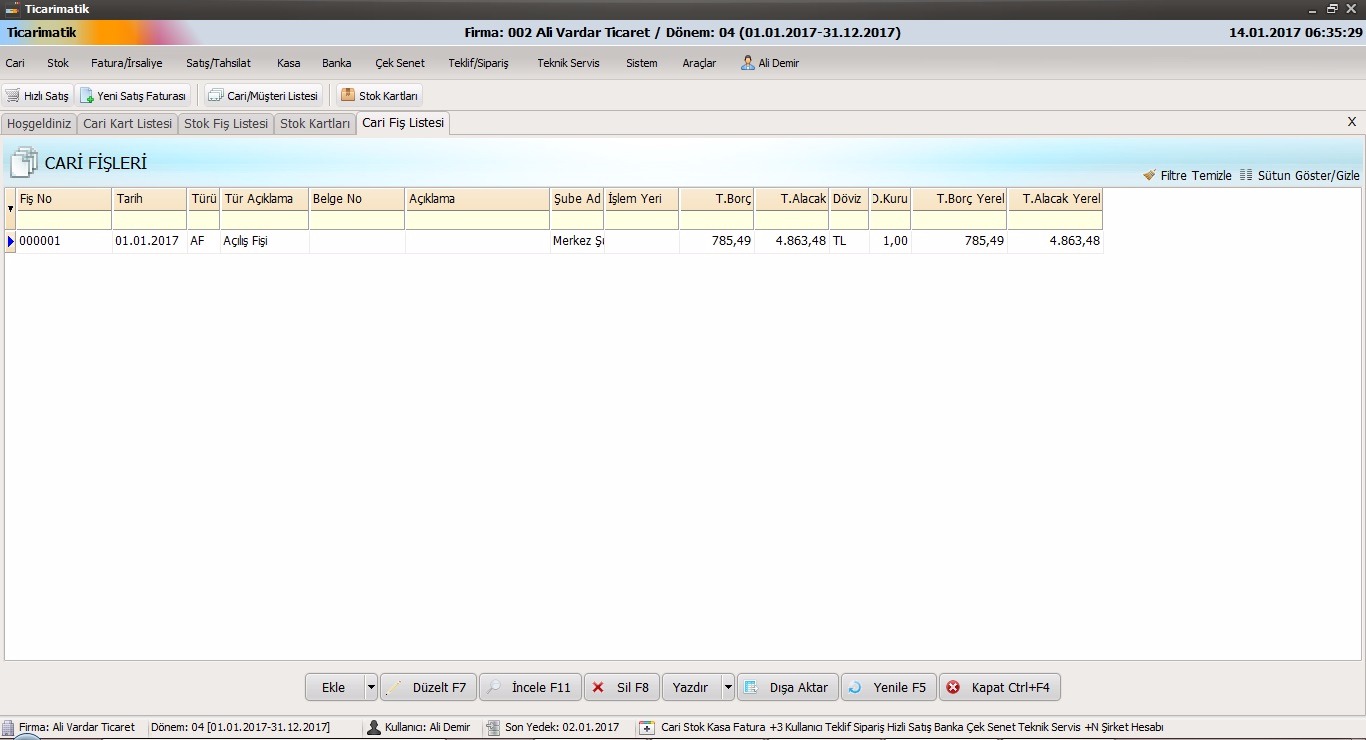Click Sütun Göster/Gizle column icon
The width and height of the screenshot is (1366, 740).
[1246, 175]
